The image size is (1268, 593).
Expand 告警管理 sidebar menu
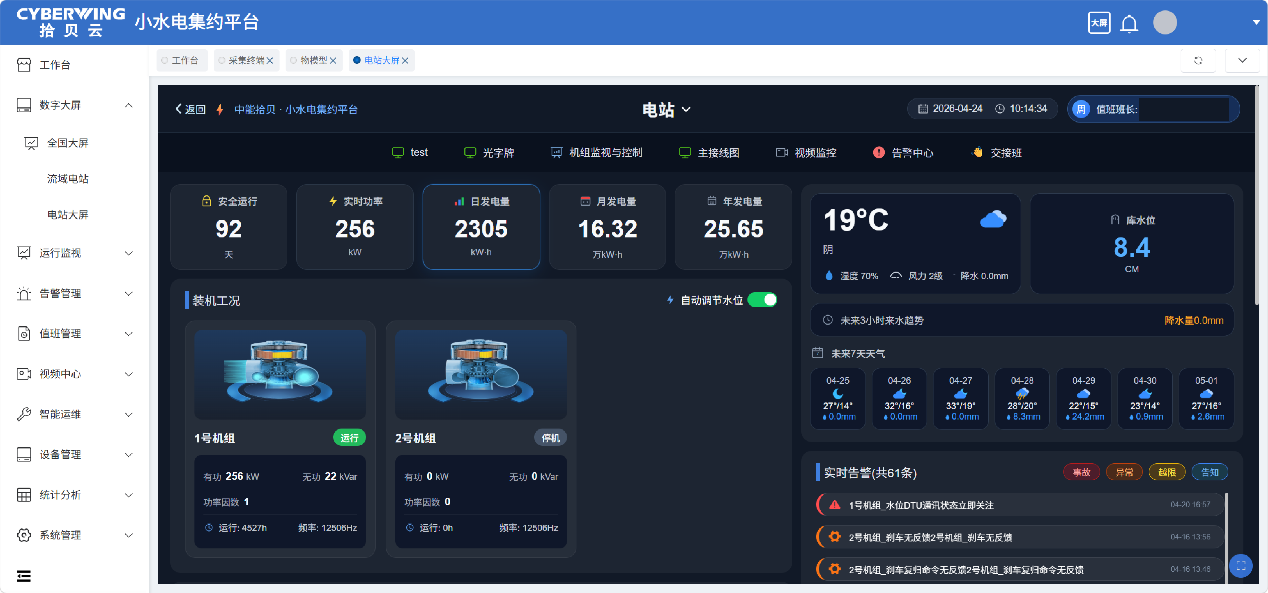pos(75,294)
